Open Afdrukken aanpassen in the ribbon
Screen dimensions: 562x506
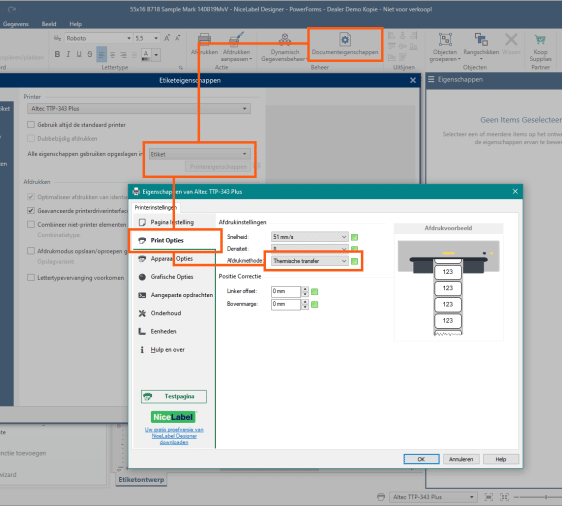[236, 47]
